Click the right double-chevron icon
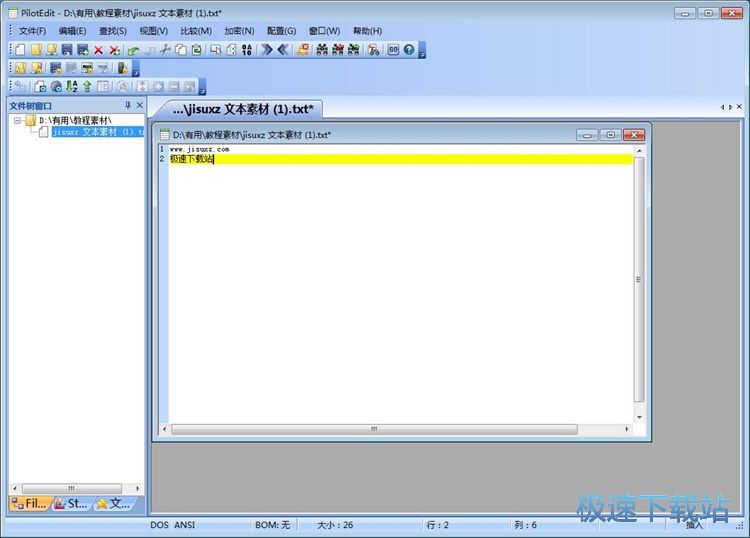This screenshot has width=750, height=538. pos(267,50)
